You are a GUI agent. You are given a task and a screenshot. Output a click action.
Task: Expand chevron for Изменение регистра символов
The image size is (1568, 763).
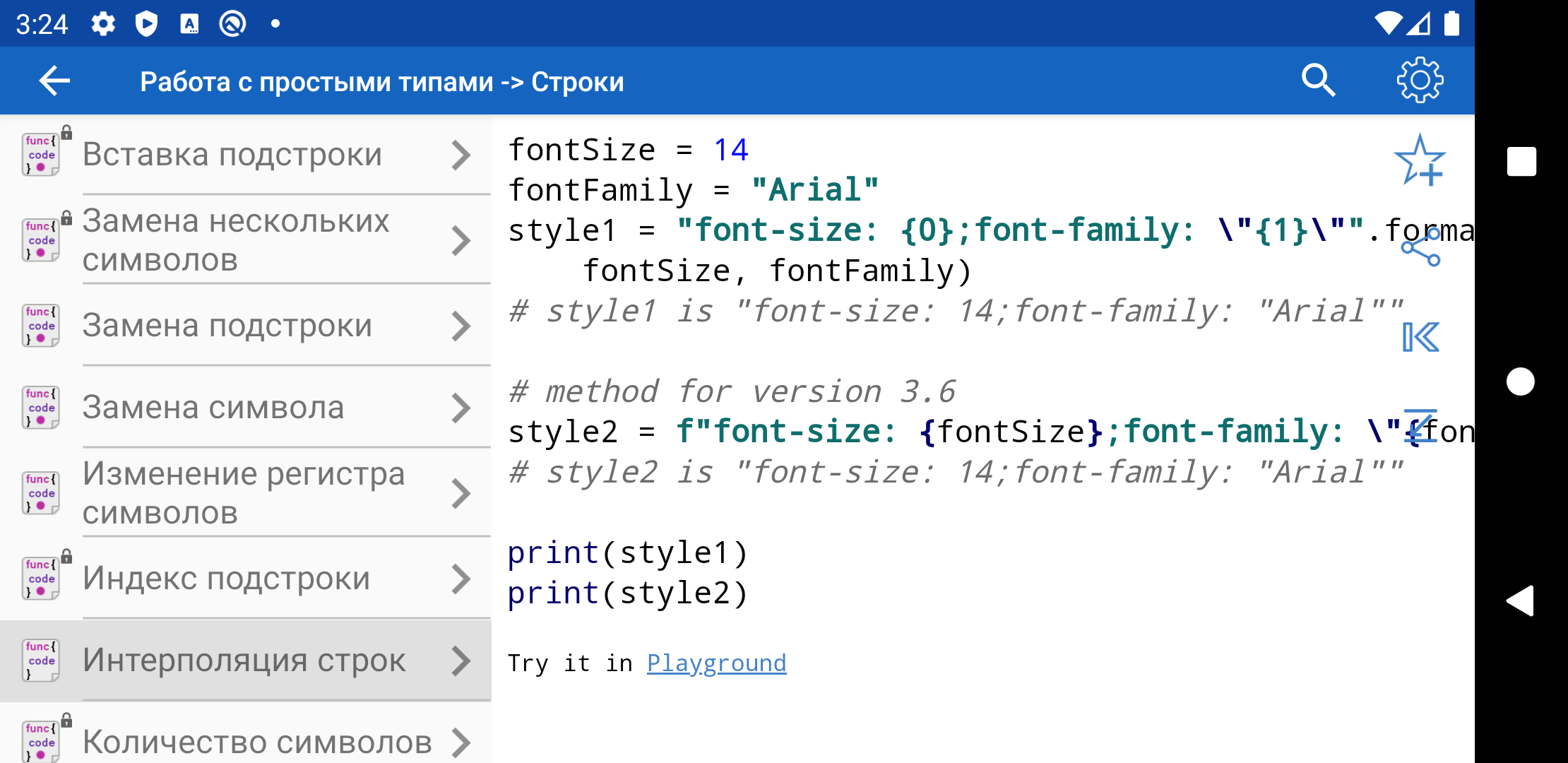(x=461, y=493)
